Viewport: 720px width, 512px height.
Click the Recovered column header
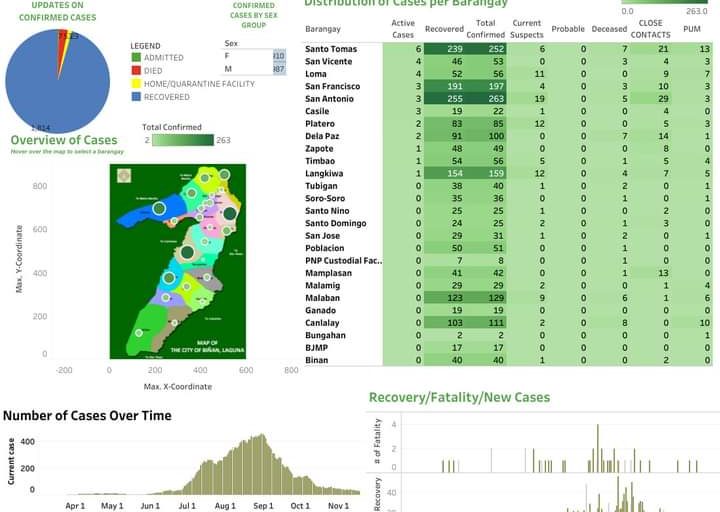point(444,29)
